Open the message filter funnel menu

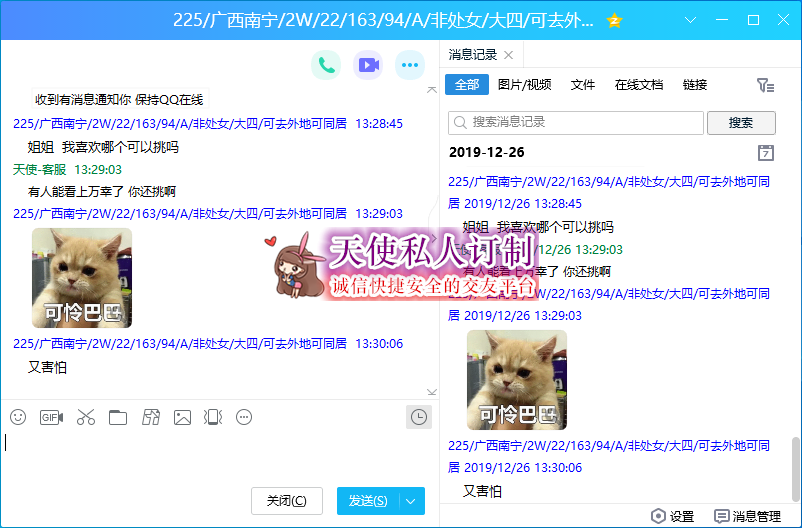pos(765,86)
